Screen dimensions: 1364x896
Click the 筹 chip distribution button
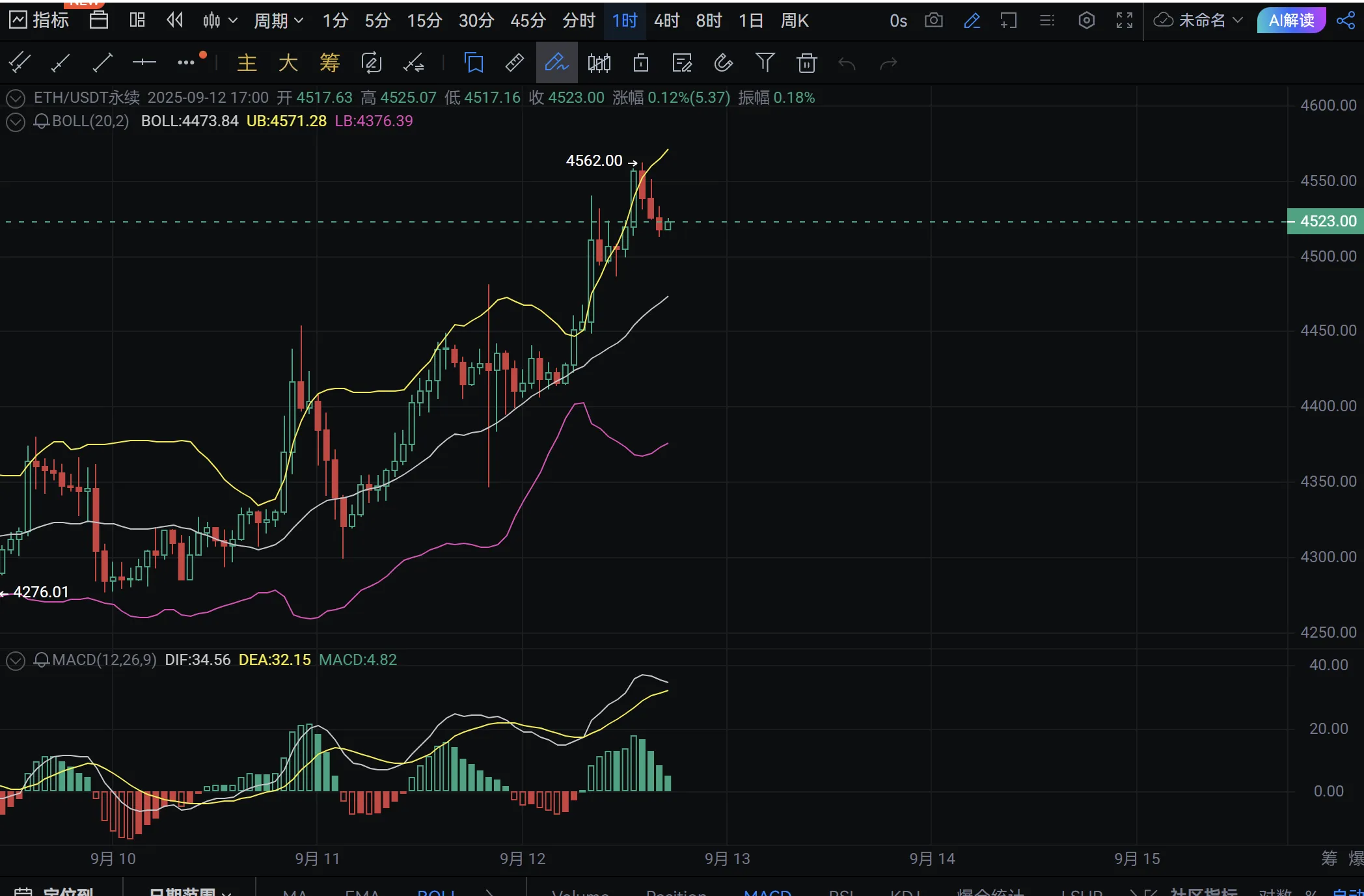330,63
